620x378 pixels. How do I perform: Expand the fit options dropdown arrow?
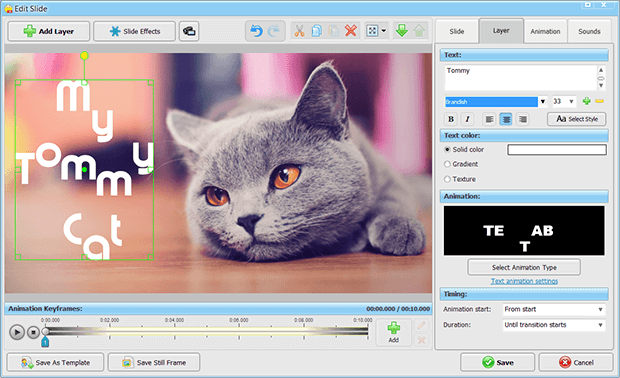384,31
